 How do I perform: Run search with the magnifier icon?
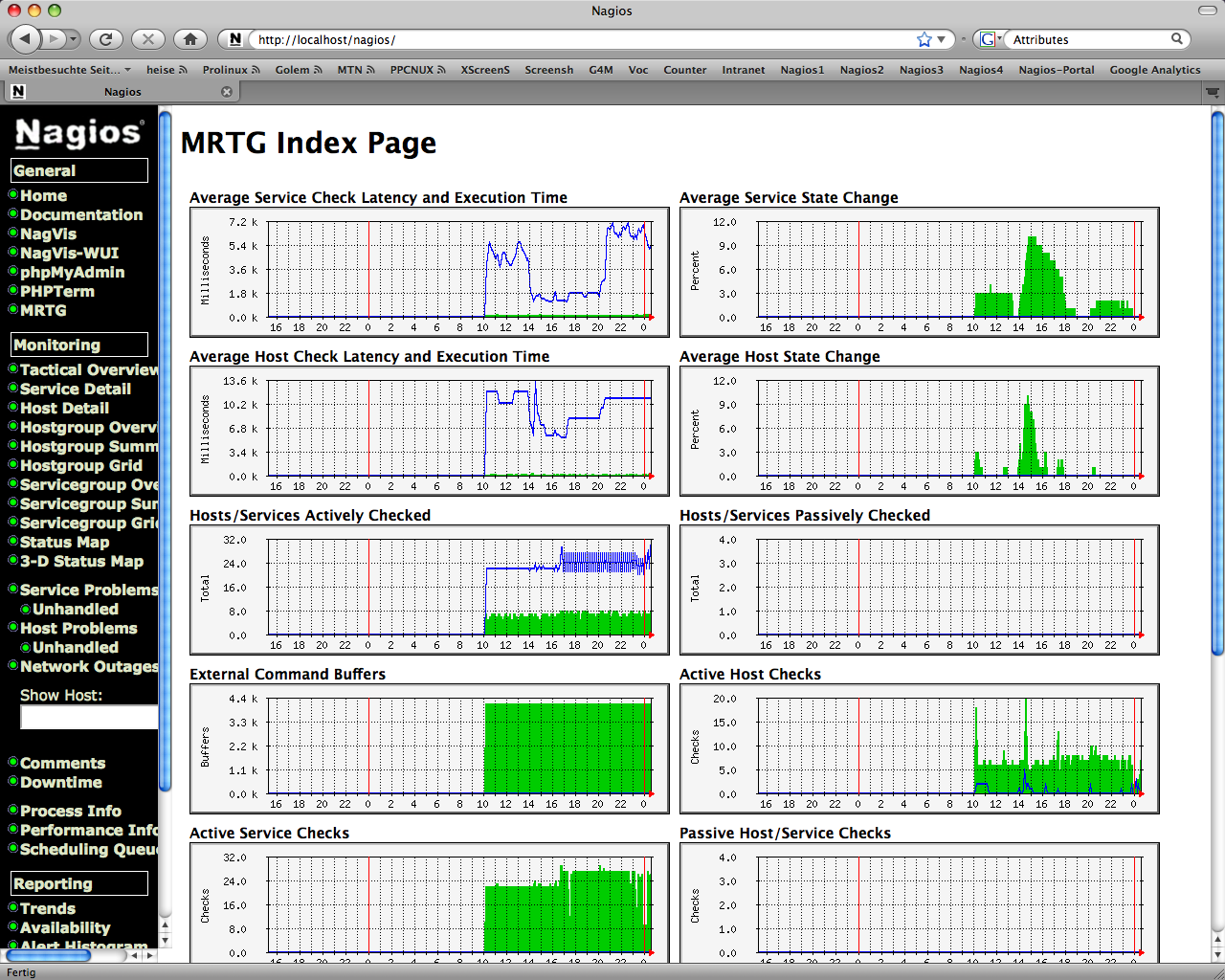[1177, 39]
